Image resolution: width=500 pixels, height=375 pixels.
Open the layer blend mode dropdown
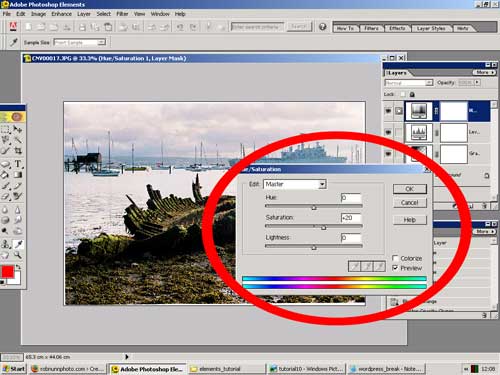409,82
